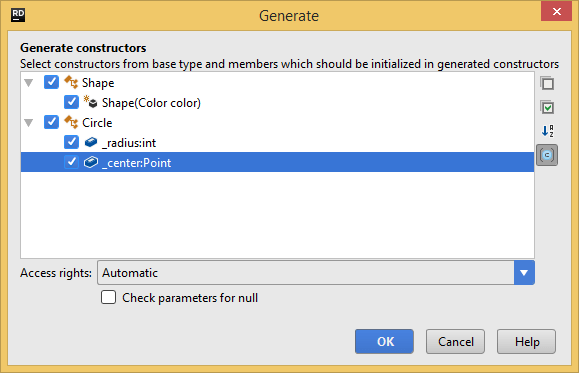Open the Access rights dropdown arrow

524,273
